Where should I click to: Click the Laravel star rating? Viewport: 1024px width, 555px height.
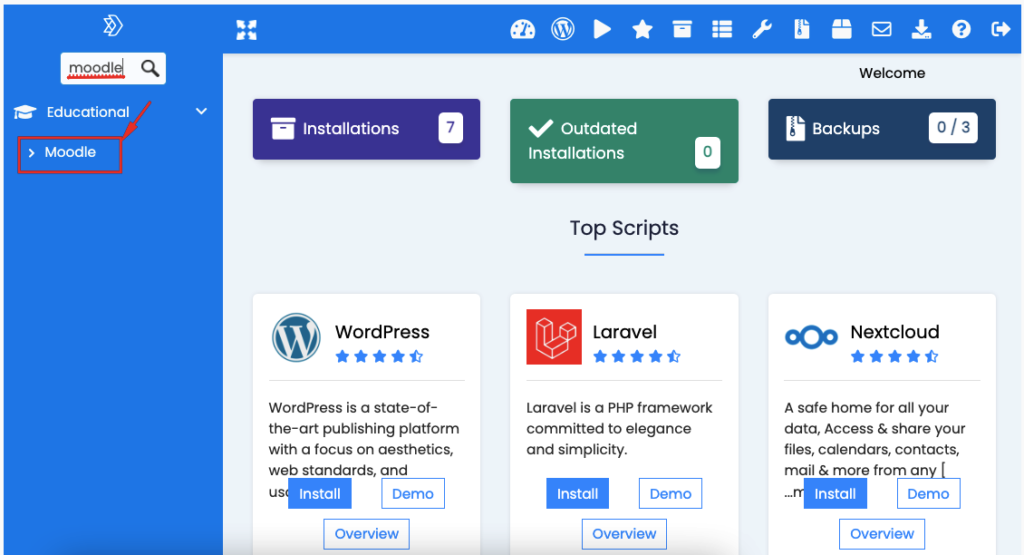click(637, 357)
